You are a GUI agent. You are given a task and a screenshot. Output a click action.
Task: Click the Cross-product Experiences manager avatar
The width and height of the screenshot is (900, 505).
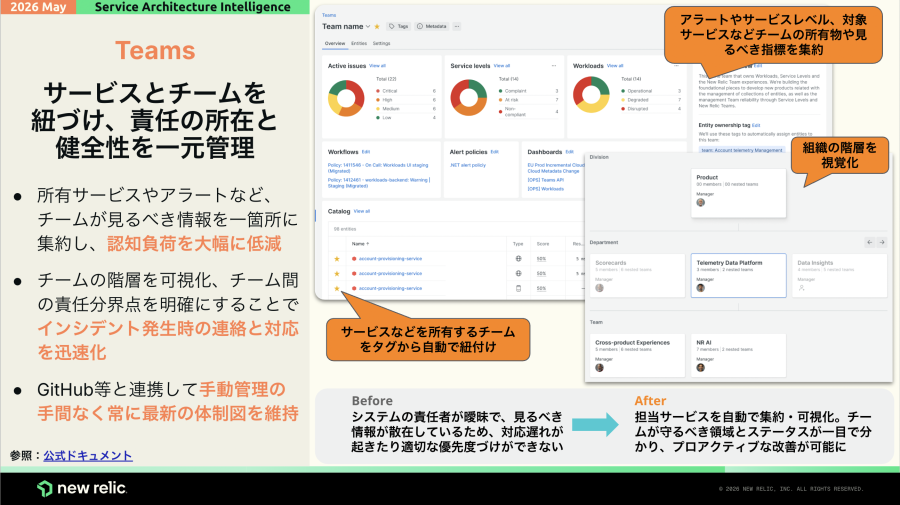pos(599,367)
